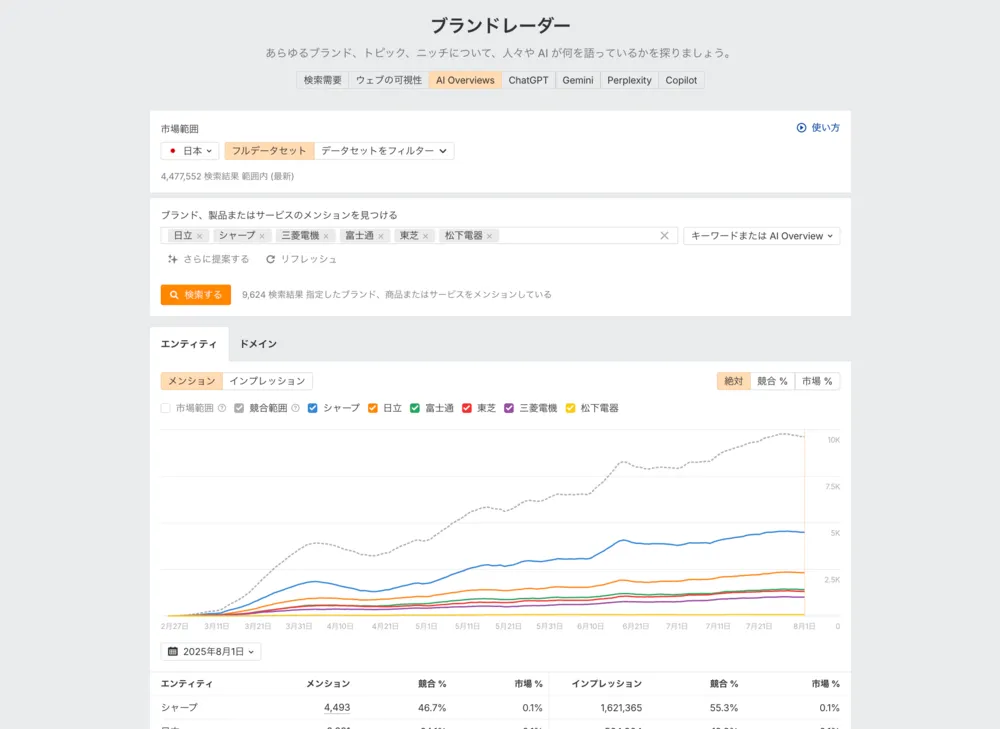Screen dimensions: 1000x729
Task: Click the さらに提案する button
Action: pos(208,259)
